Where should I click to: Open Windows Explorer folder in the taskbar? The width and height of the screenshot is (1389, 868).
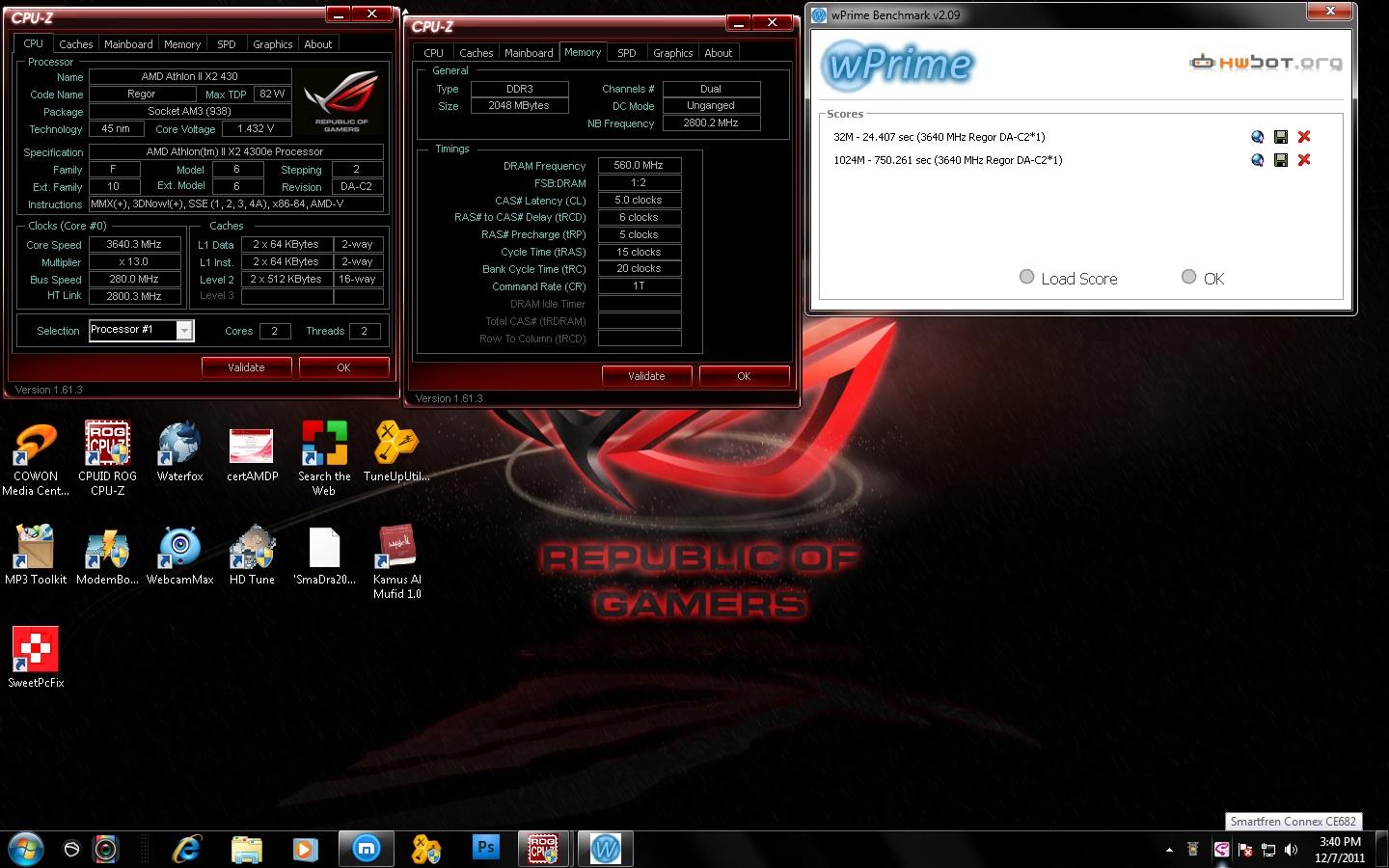[x=246, y=849]
